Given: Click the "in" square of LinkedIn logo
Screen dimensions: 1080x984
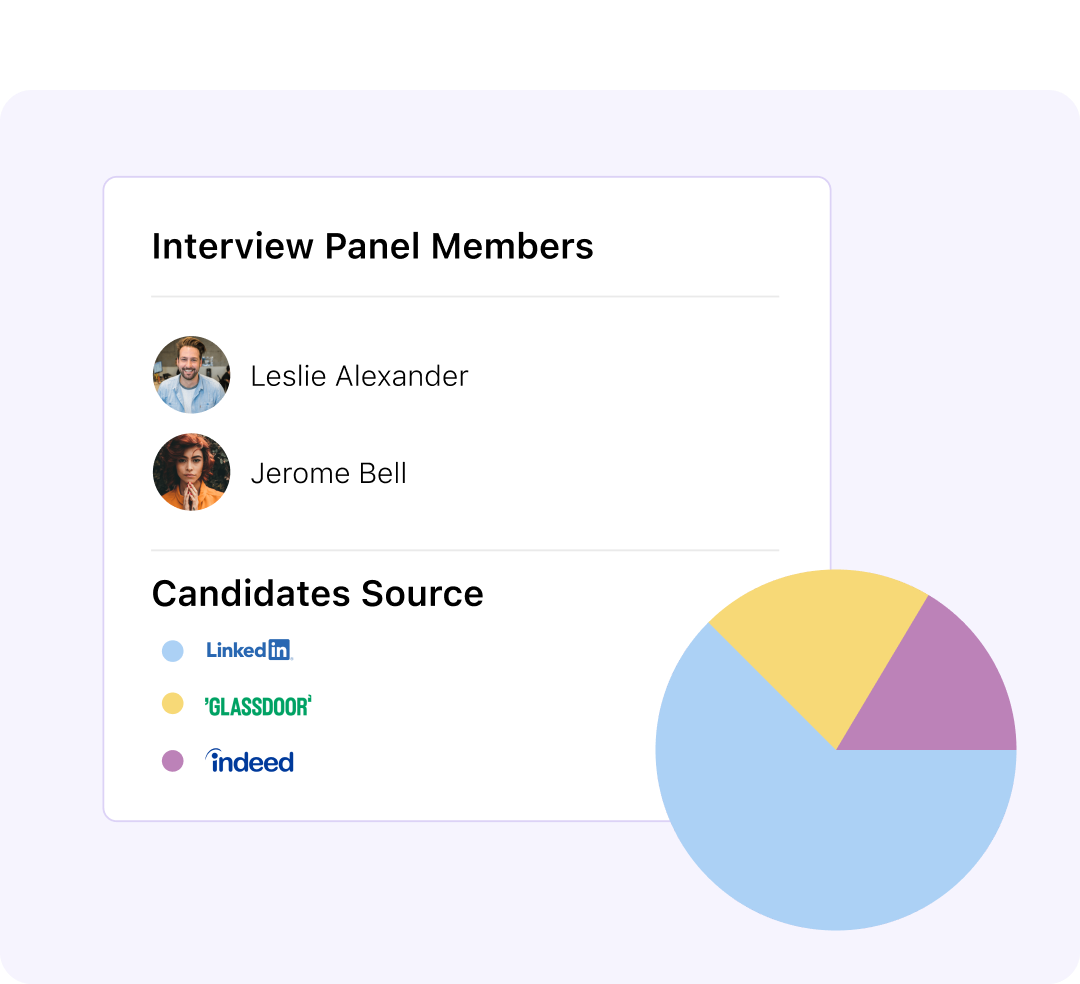Looking at the screenshot, I should tap(279, 650).
